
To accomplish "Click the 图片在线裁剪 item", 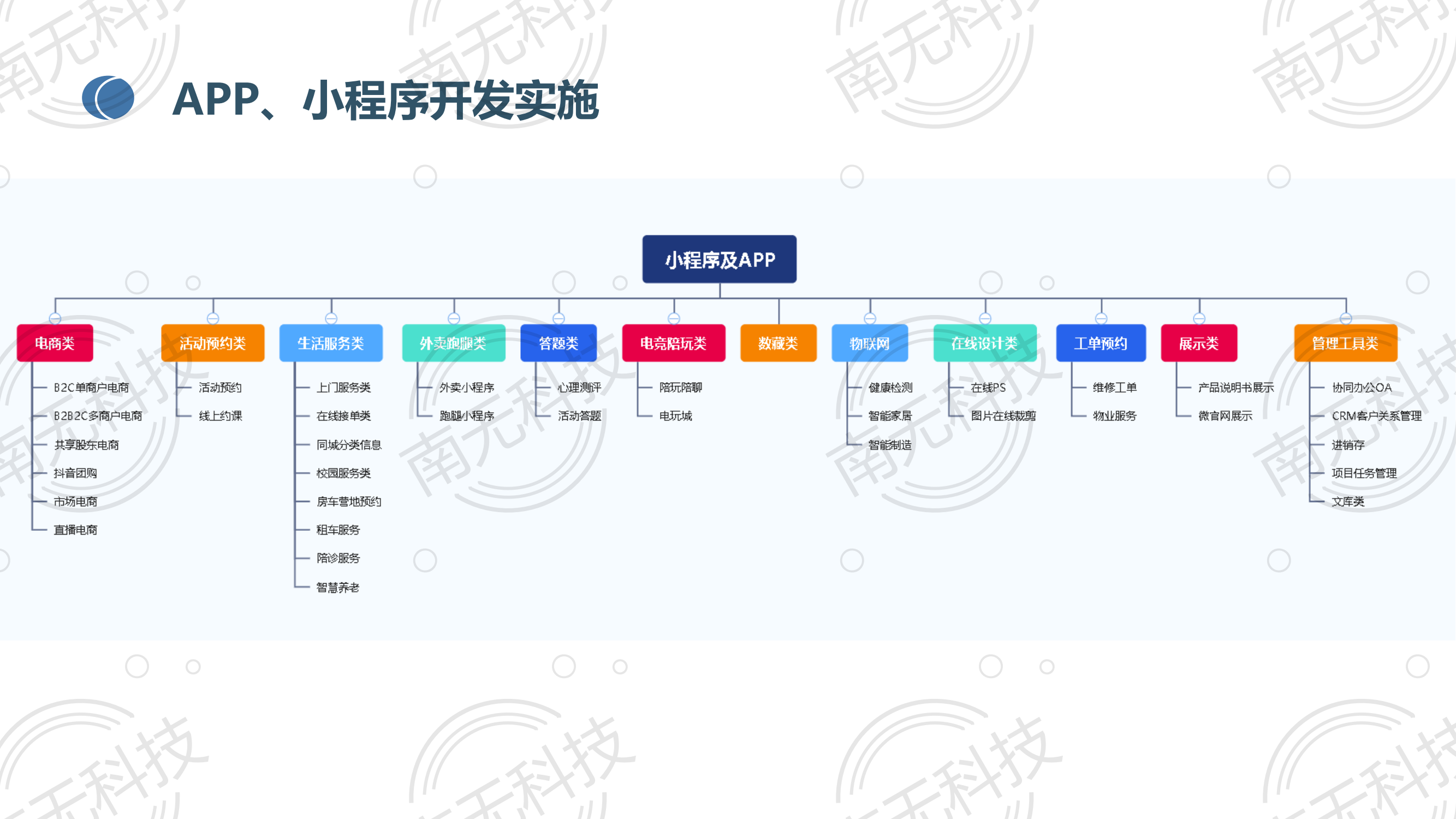I will [x=1003, y=416].
